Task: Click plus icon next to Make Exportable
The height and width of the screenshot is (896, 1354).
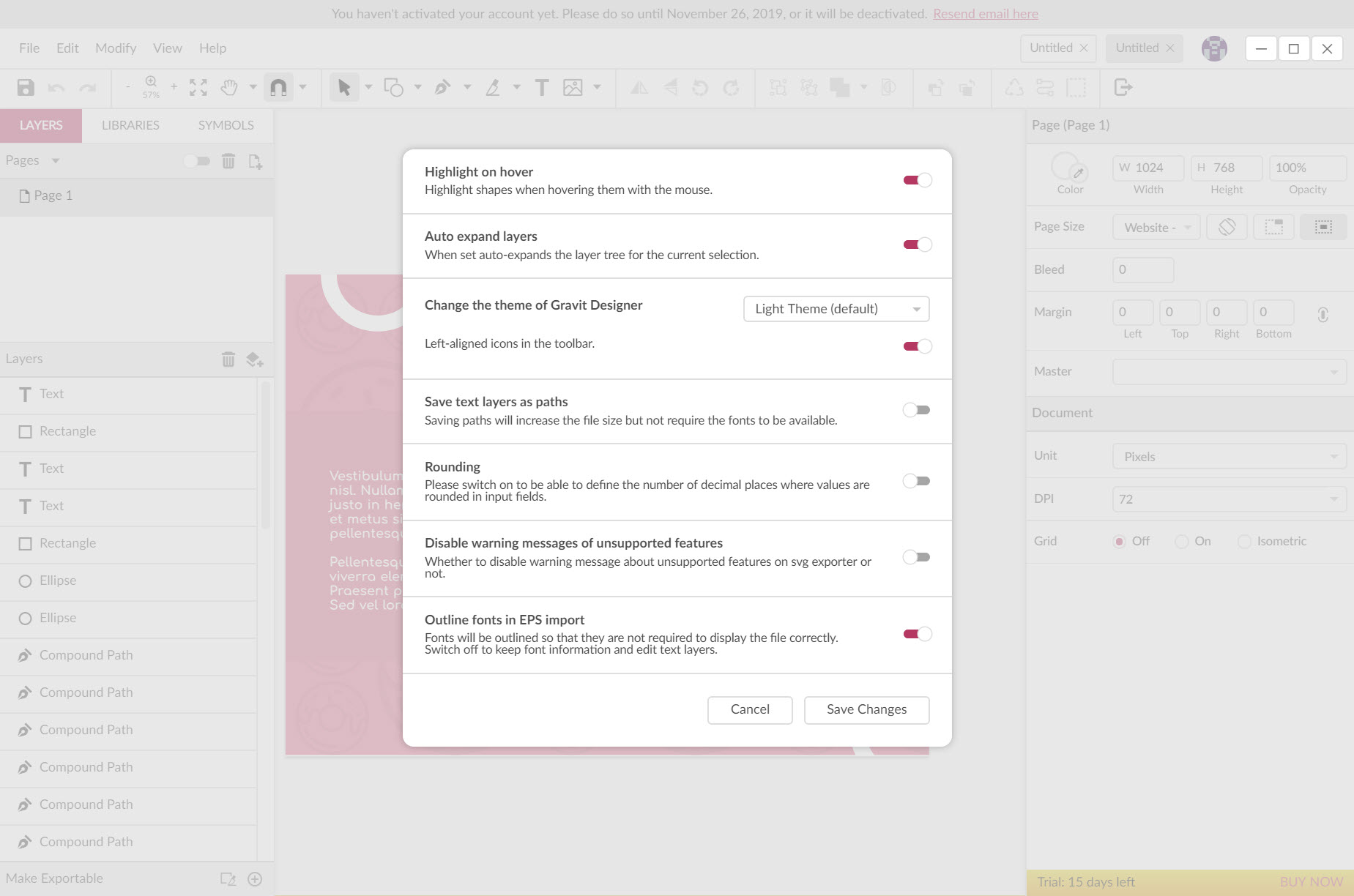Action: pyautogui.click(x=255, y=879)
